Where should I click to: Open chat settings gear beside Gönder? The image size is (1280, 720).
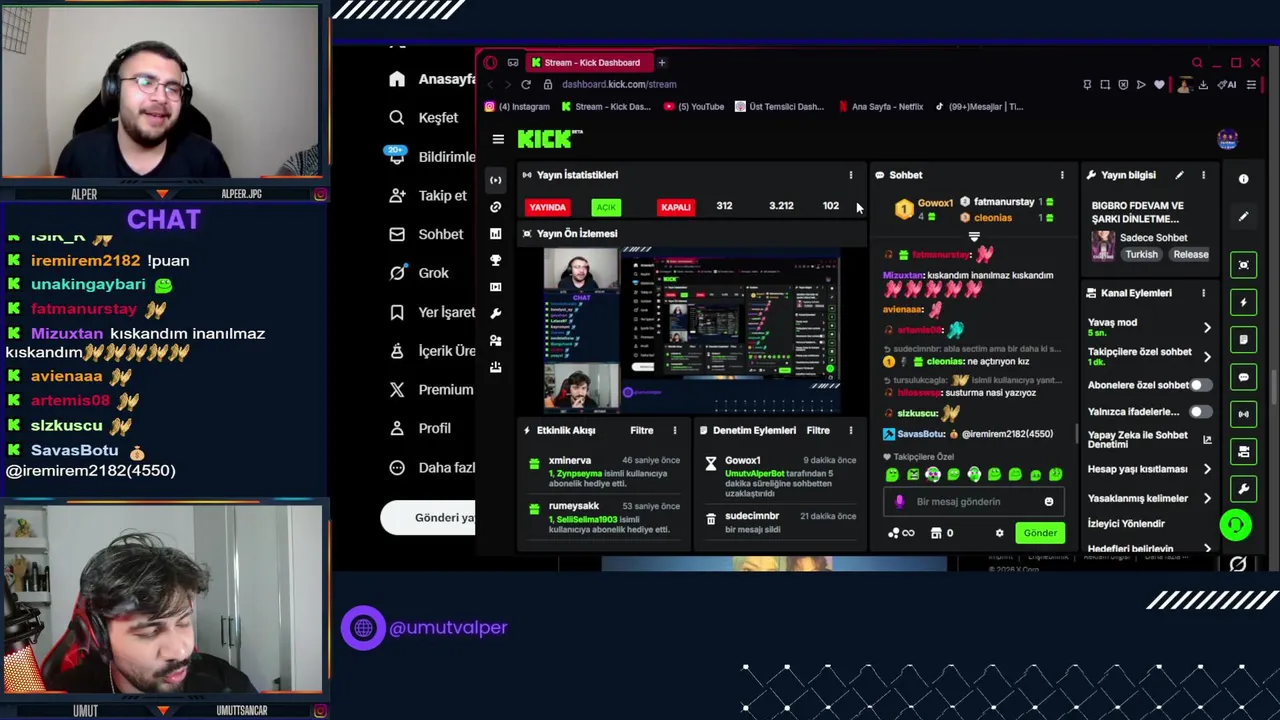(999, 533)
